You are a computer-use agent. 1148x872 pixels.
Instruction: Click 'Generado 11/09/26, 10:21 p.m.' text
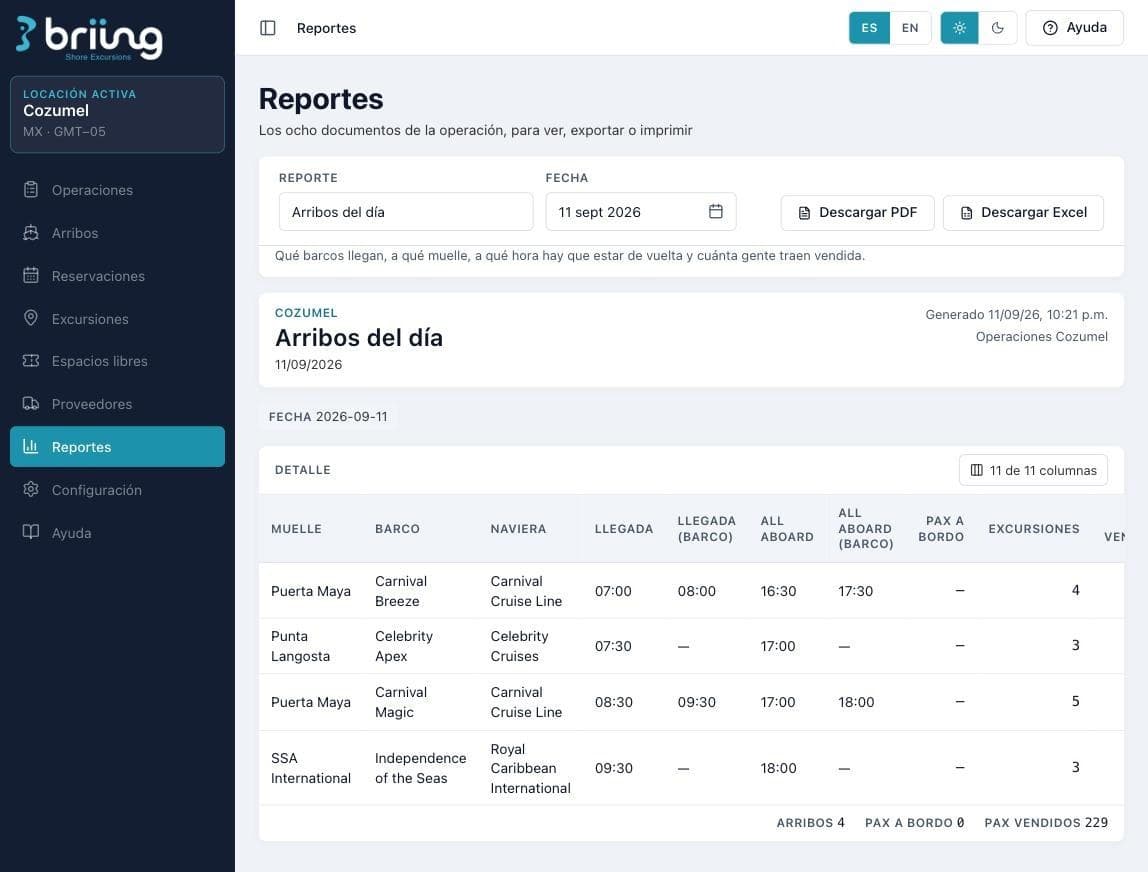click(1016, 315)
